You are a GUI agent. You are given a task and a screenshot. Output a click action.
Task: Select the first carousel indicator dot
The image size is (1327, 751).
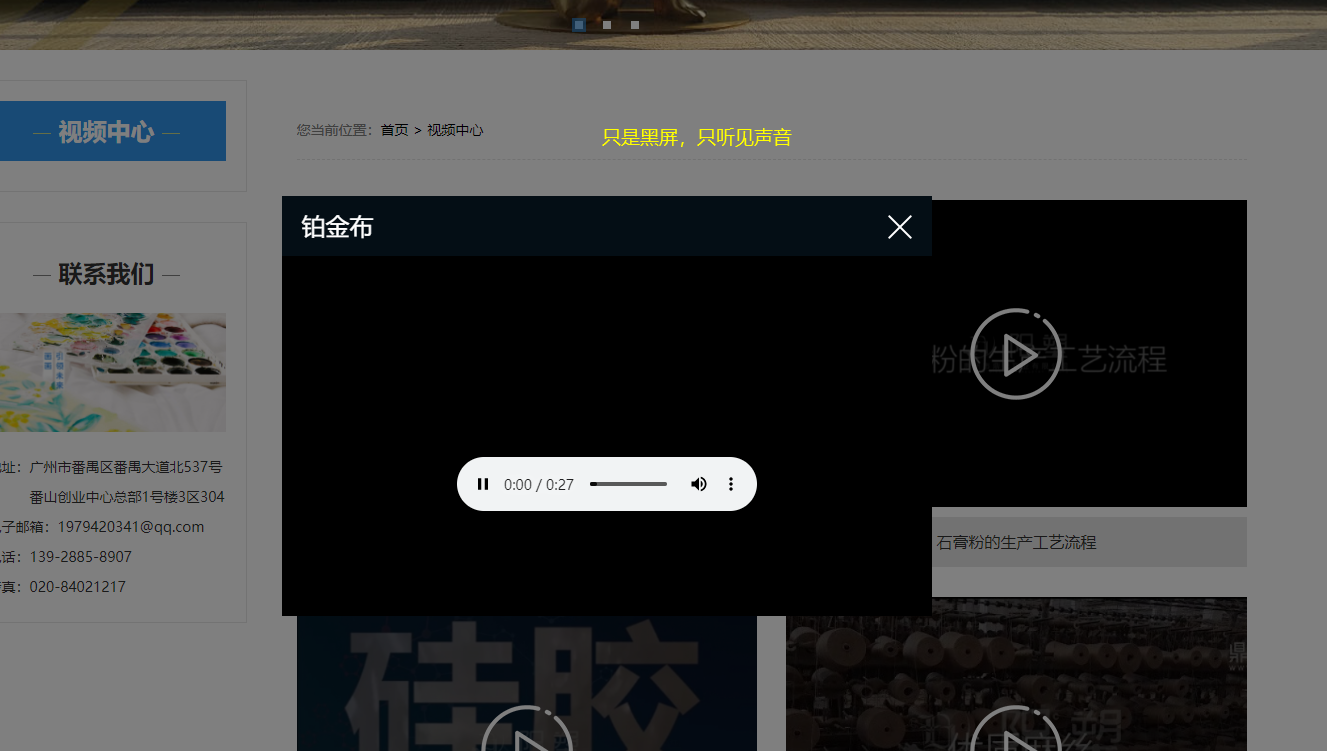click(579, 25)
